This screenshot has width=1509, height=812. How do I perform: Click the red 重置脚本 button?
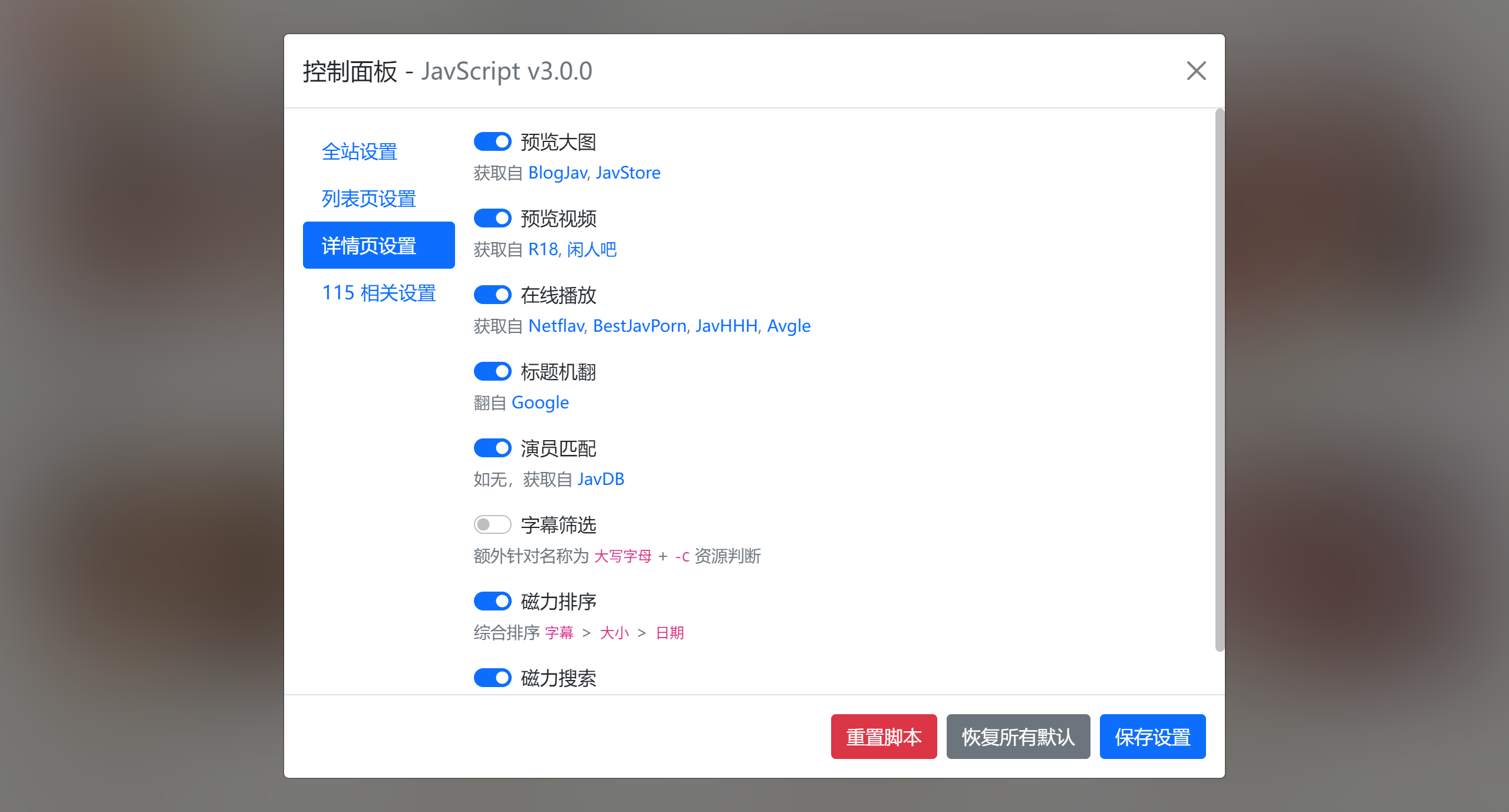tap(883, 737)
